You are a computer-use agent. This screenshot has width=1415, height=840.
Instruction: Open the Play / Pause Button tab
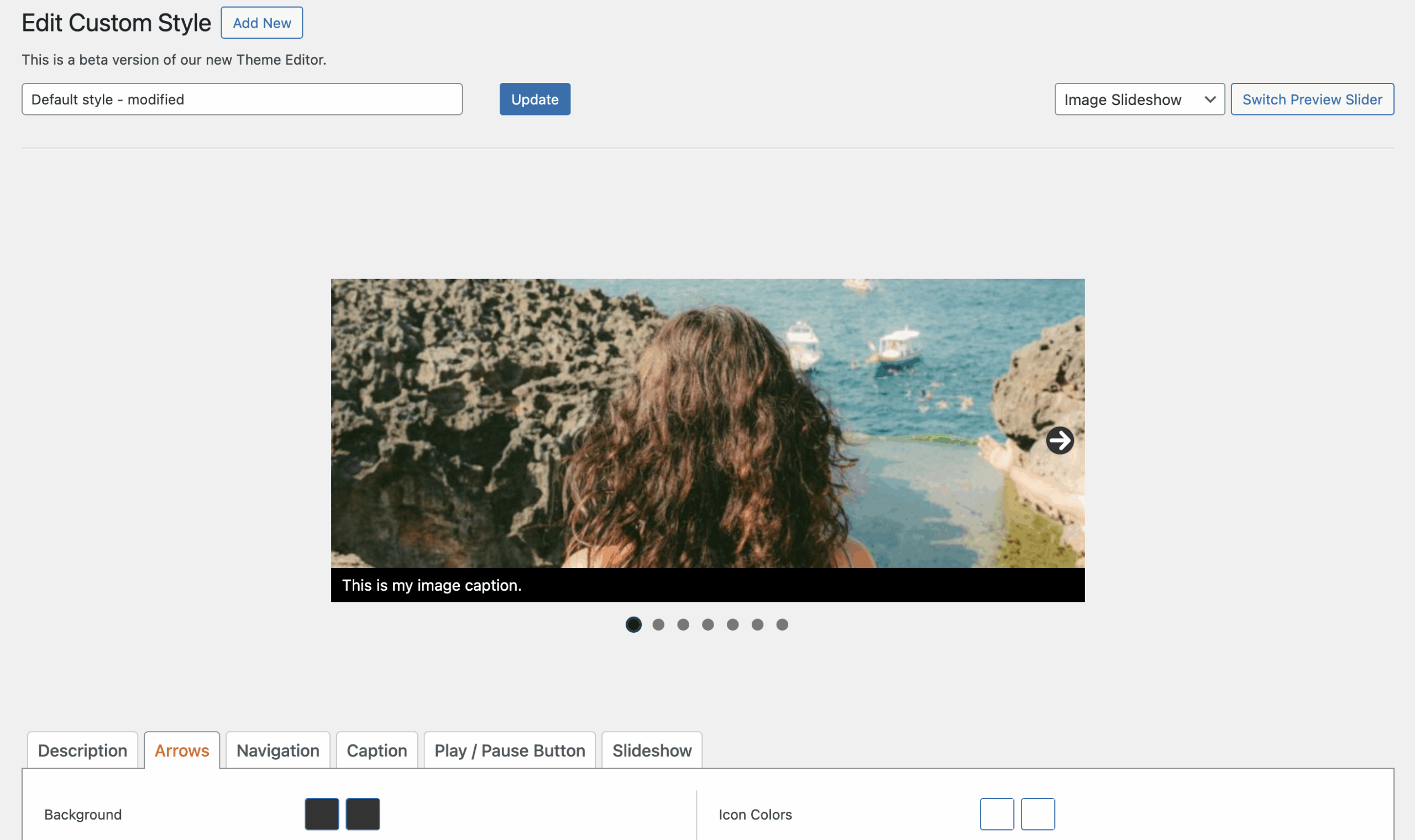pyautogui.click(x=510, y=750)
